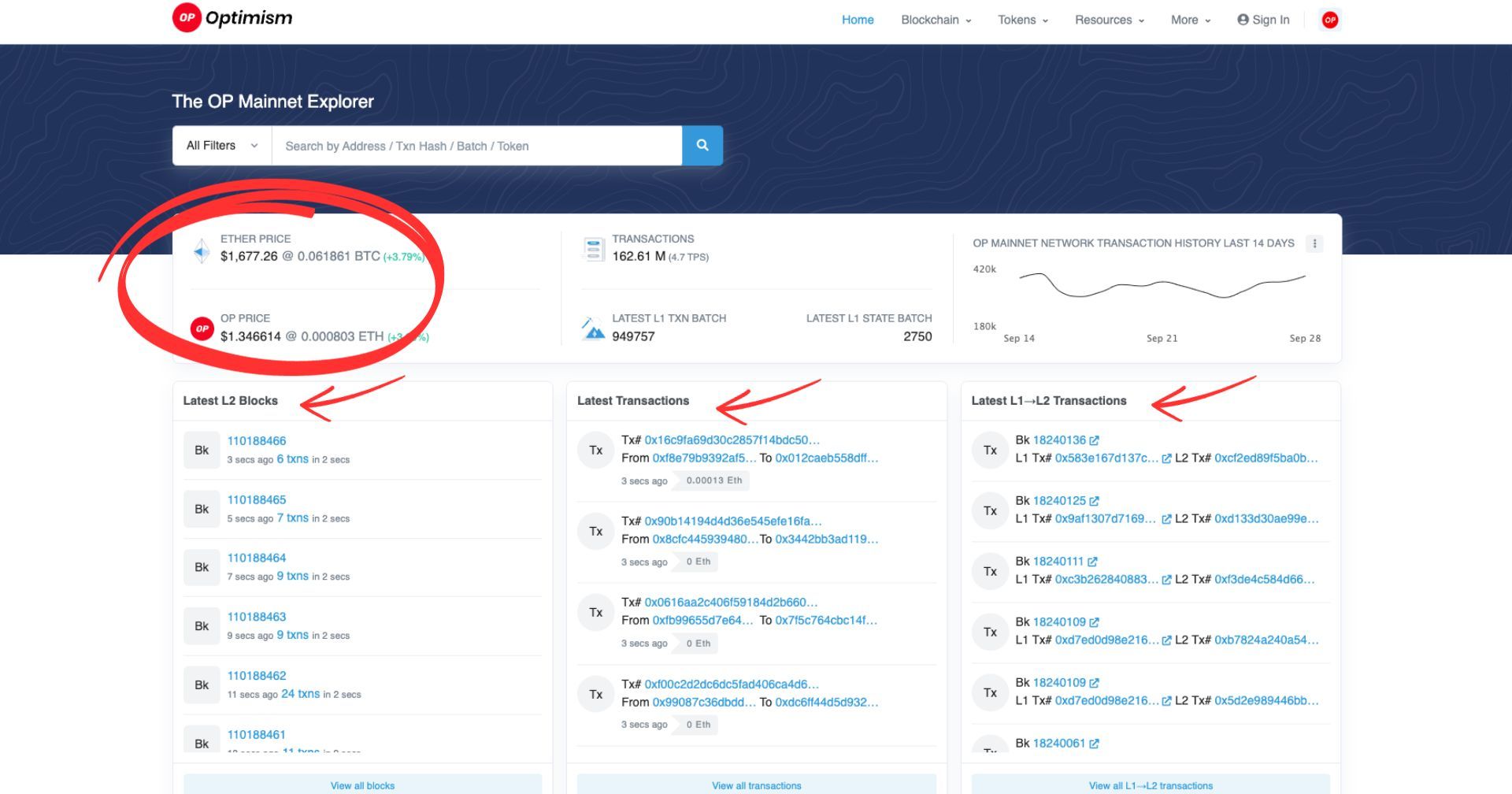1512x794 pixels.
Task: Click the transaction history line chart
Action: coord(1162,285)
